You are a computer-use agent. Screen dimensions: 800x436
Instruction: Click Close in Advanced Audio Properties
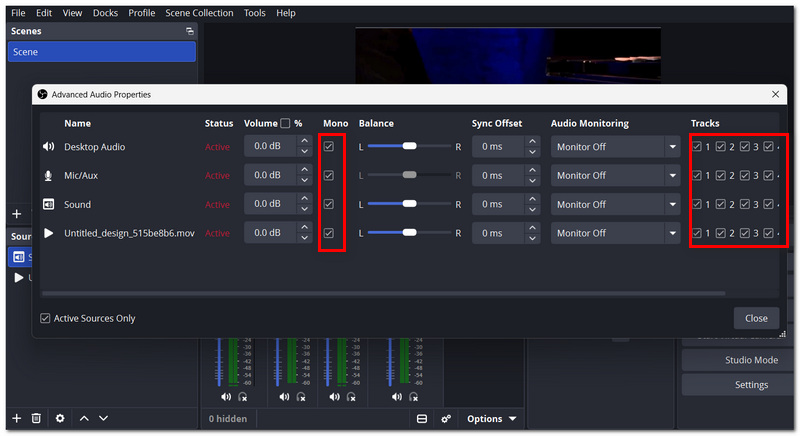pyautogui.click(x=756, y=318)
